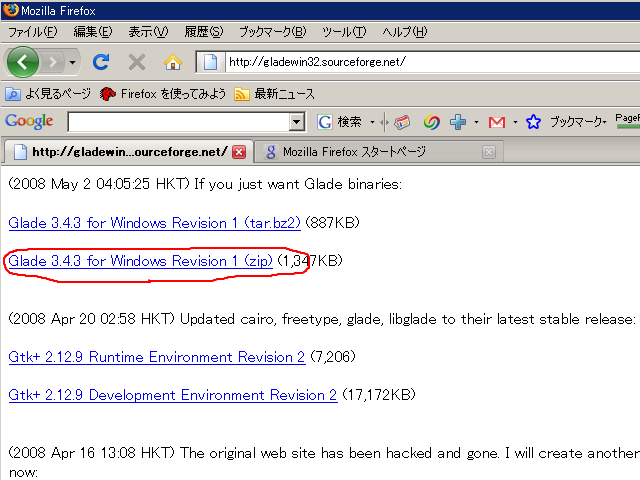Screen dimensions: 640x480
Task: Open Glade 3.4.3 for Windows (tar.bz2) link
Action: 154,223
